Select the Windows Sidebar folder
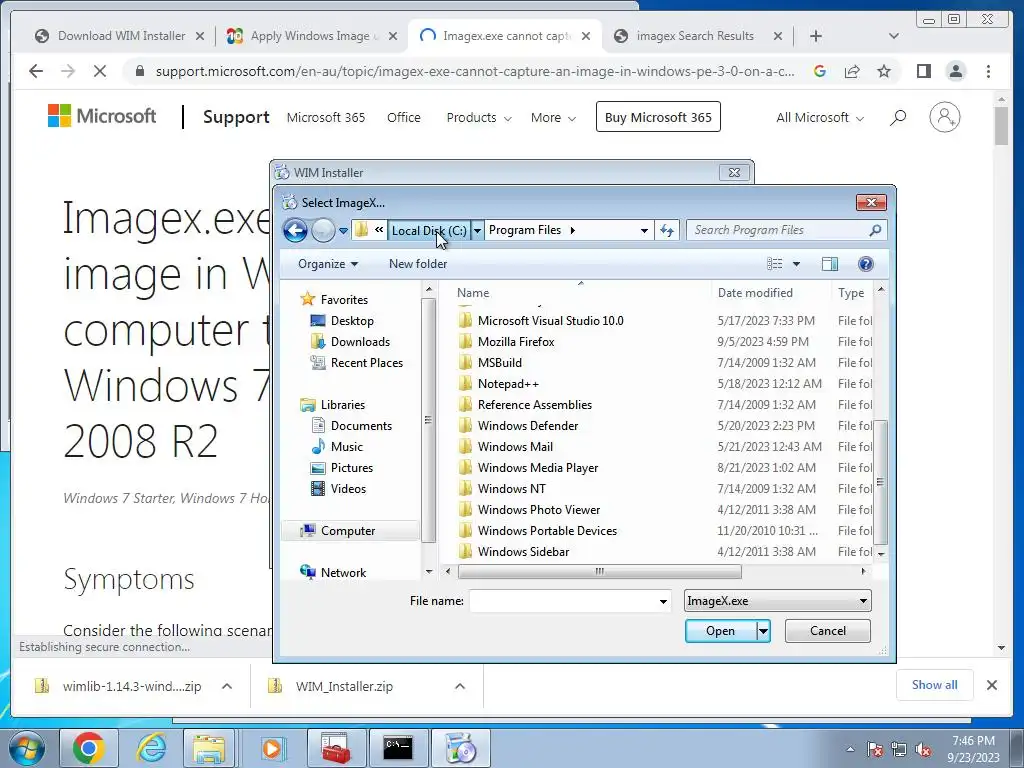Image resolution: width=1024 pixels, height=768 pixels. click(x=523, y=552)
